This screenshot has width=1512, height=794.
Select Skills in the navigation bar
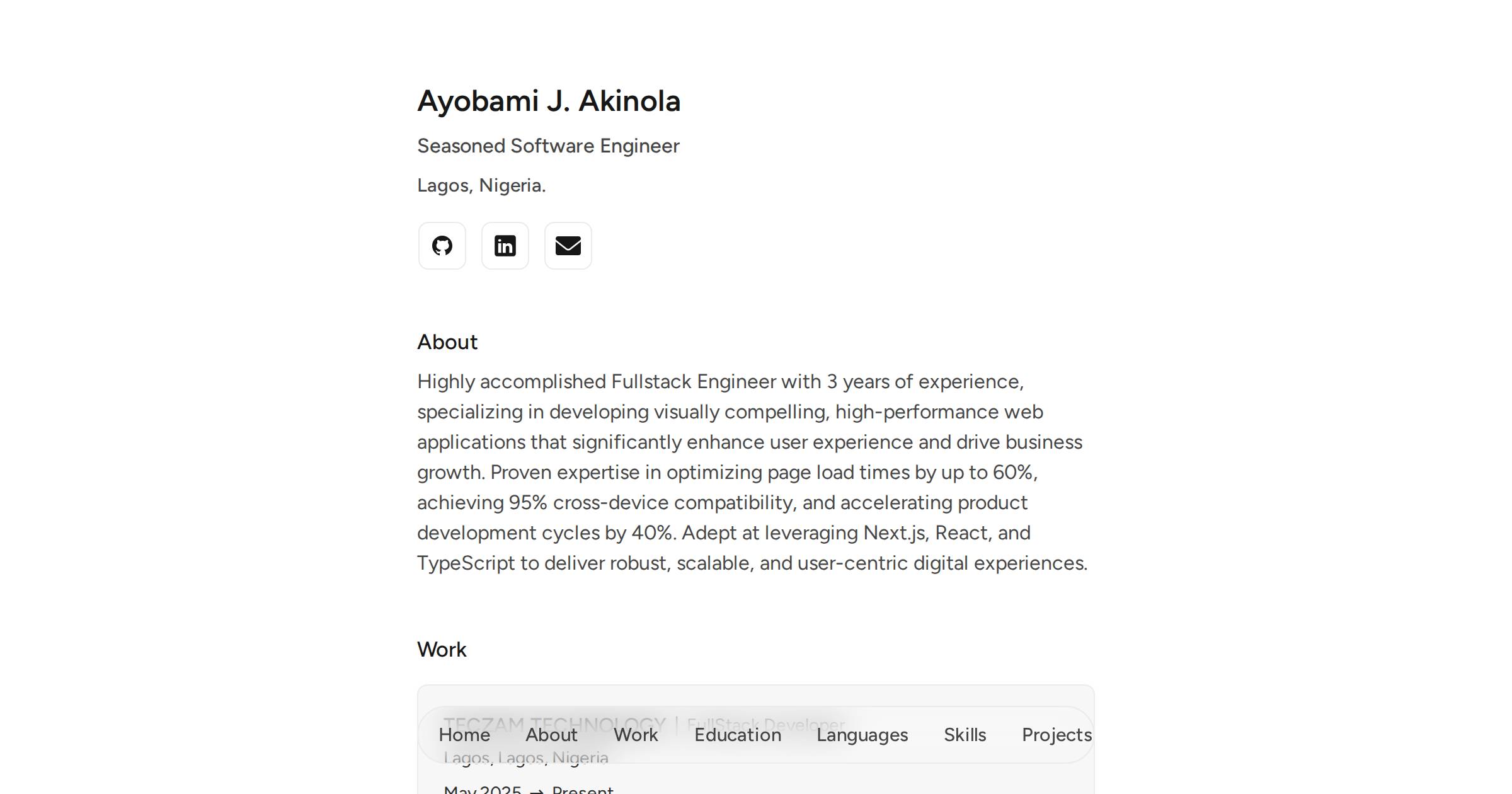[x=965, y=735]
